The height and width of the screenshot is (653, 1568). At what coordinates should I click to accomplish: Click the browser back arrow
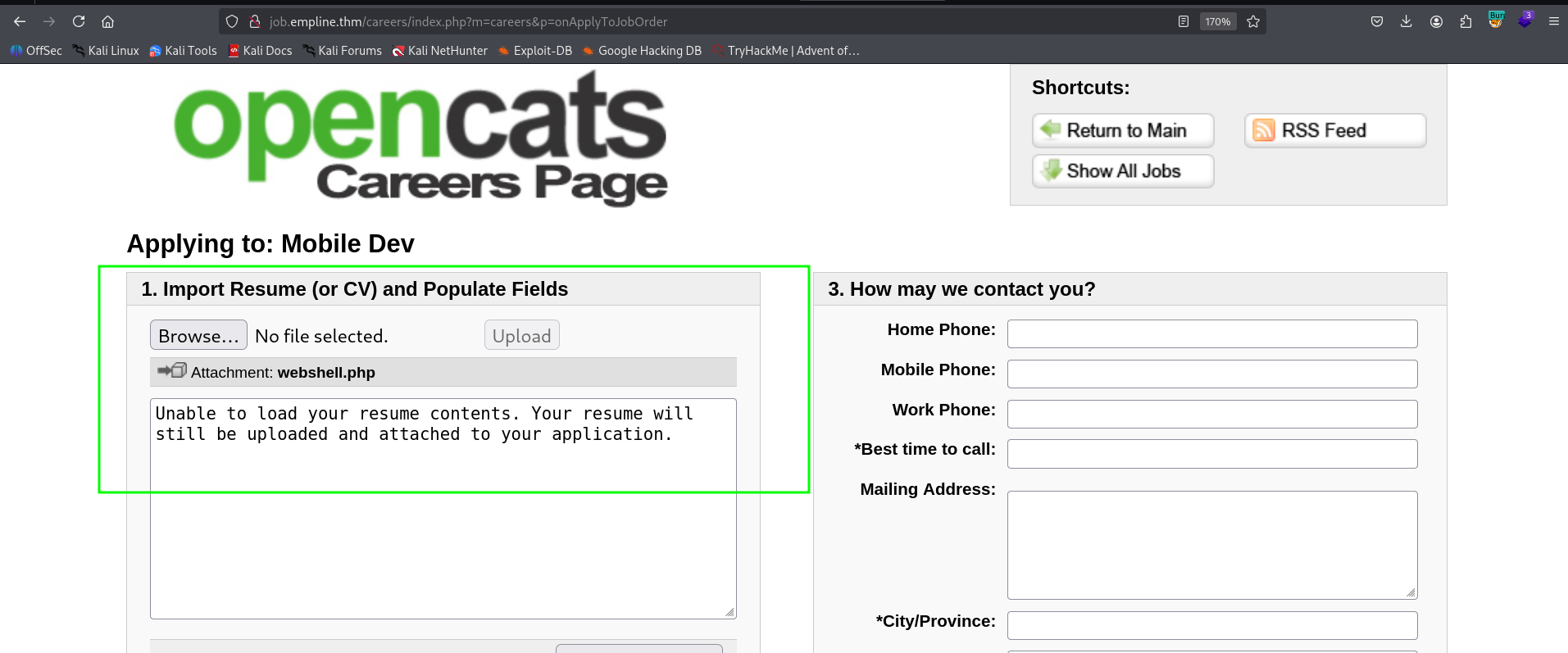20,21
